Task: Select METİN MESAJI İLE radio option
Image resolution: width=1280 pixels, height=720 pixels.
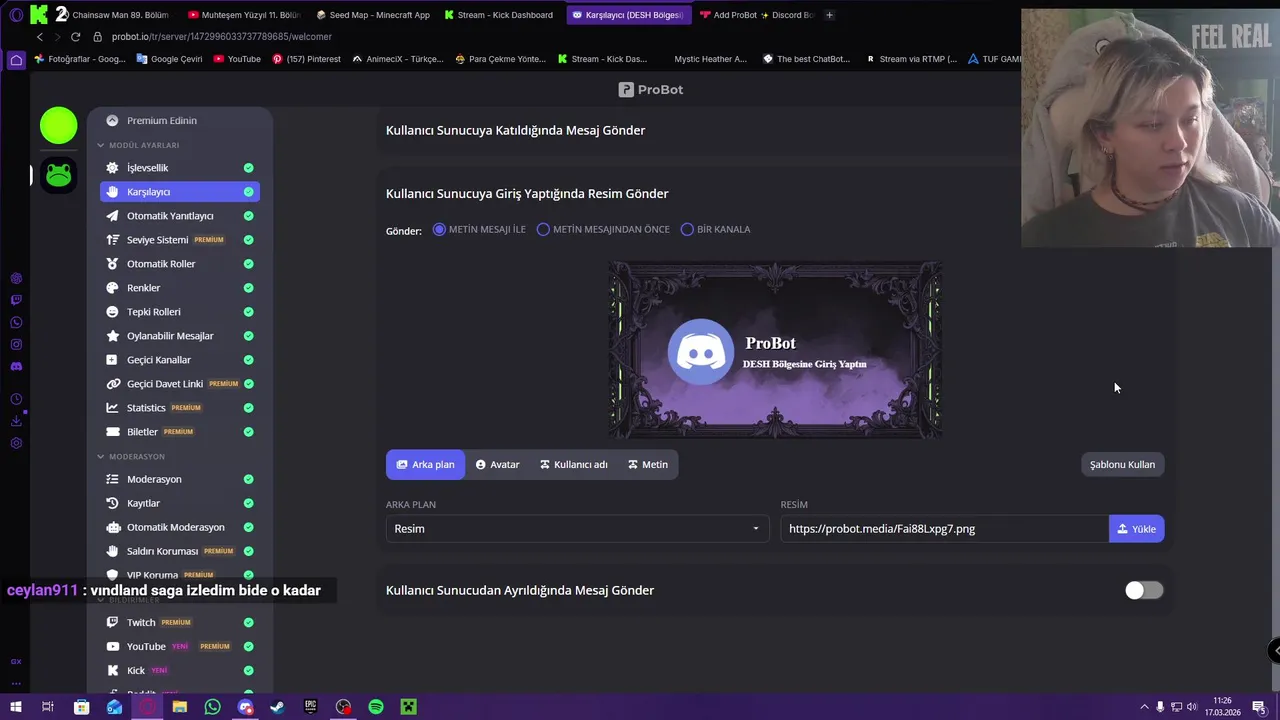Action: pos(479,229)
